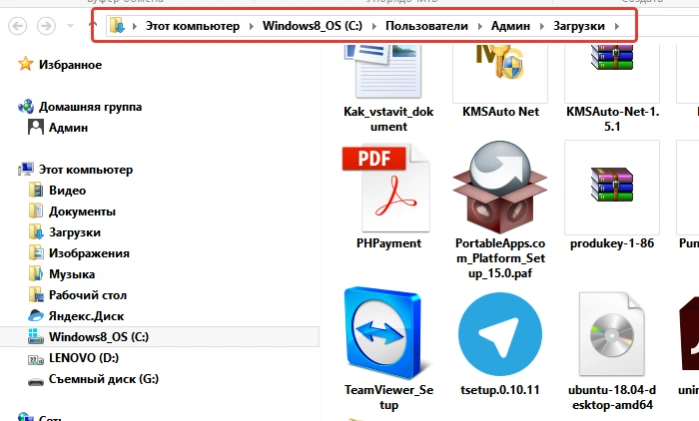Click the 'tsetup.0.10.11' file name label
This screenshot has height=421, width=699.
pos(500,390)
